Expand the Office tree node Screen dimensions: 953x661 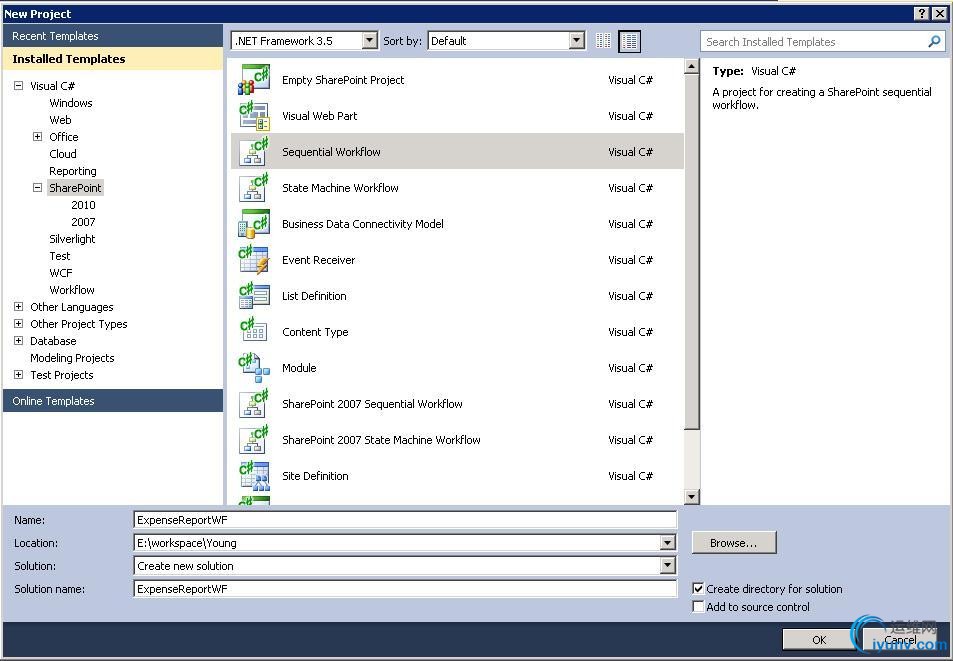point(37,137)
